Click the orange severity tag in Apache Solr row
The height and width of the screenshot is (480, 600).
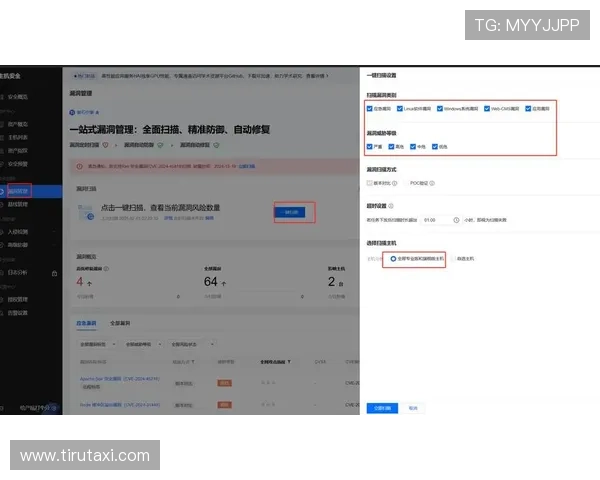click(225, 383)
